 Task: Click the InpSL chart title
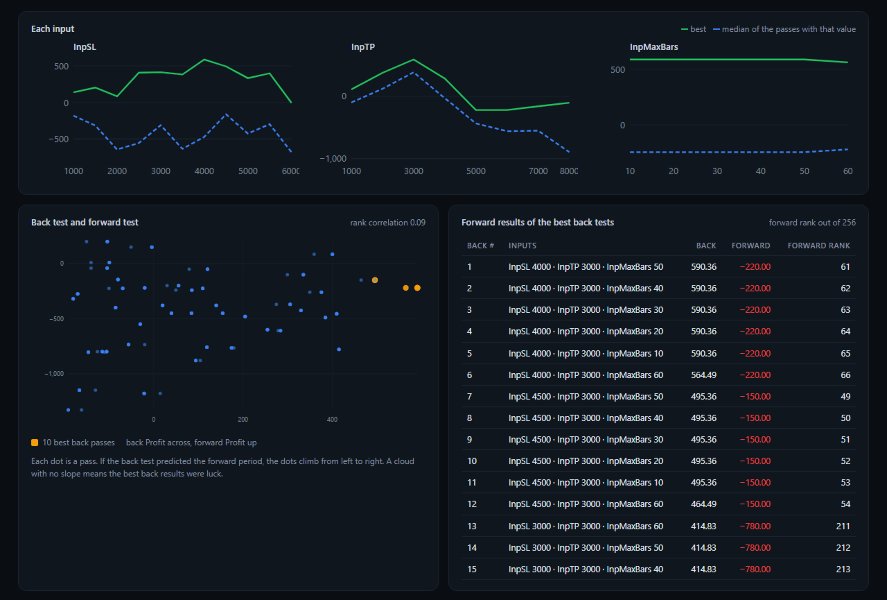84,47
